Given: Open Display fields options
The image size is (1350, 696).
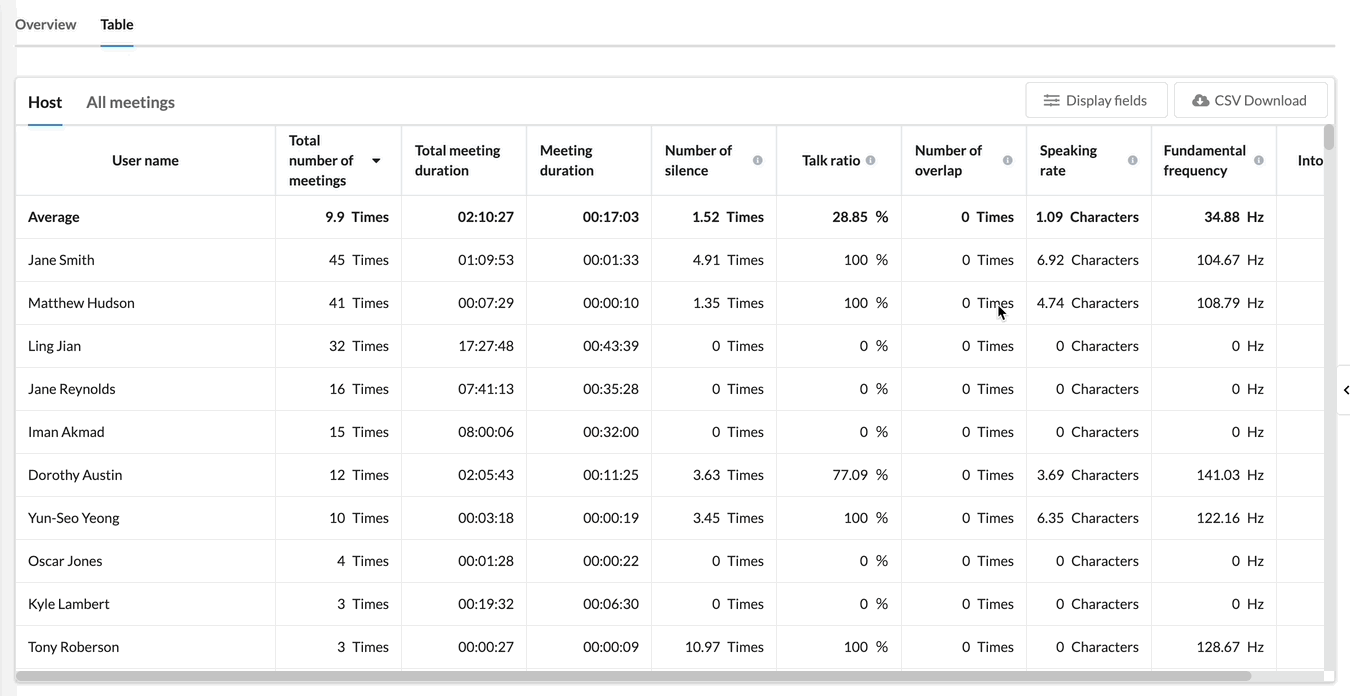Looking at the screenshot, I should [1096, 100].
